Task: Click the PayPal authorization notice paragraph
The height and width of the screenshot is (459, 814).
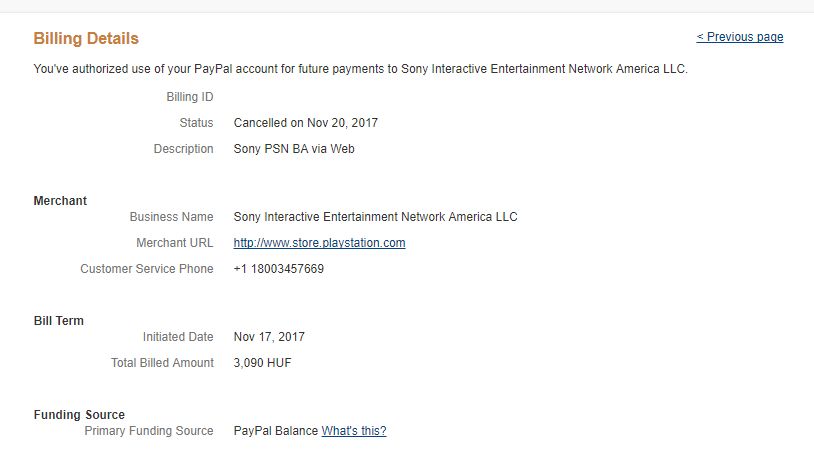Action: tap(360, 69)
